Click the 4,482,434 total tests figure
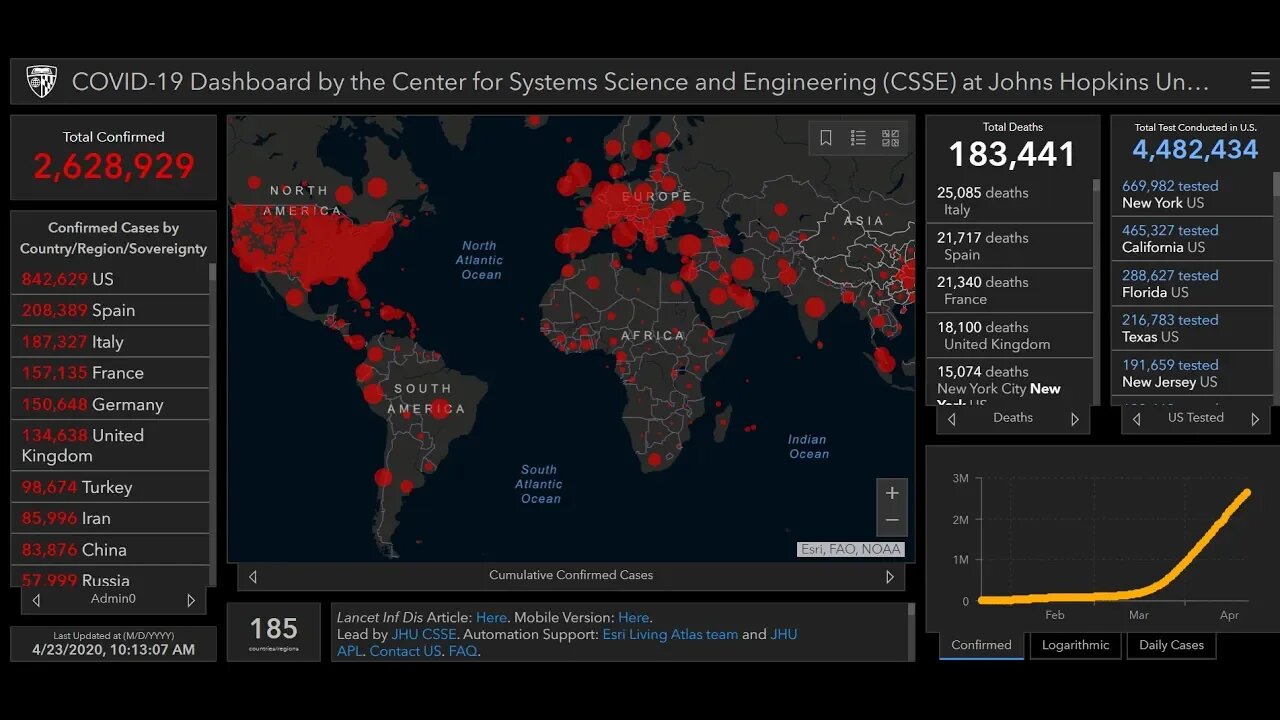Viewport: 1280px width, 720px height. click(1195, 150)
